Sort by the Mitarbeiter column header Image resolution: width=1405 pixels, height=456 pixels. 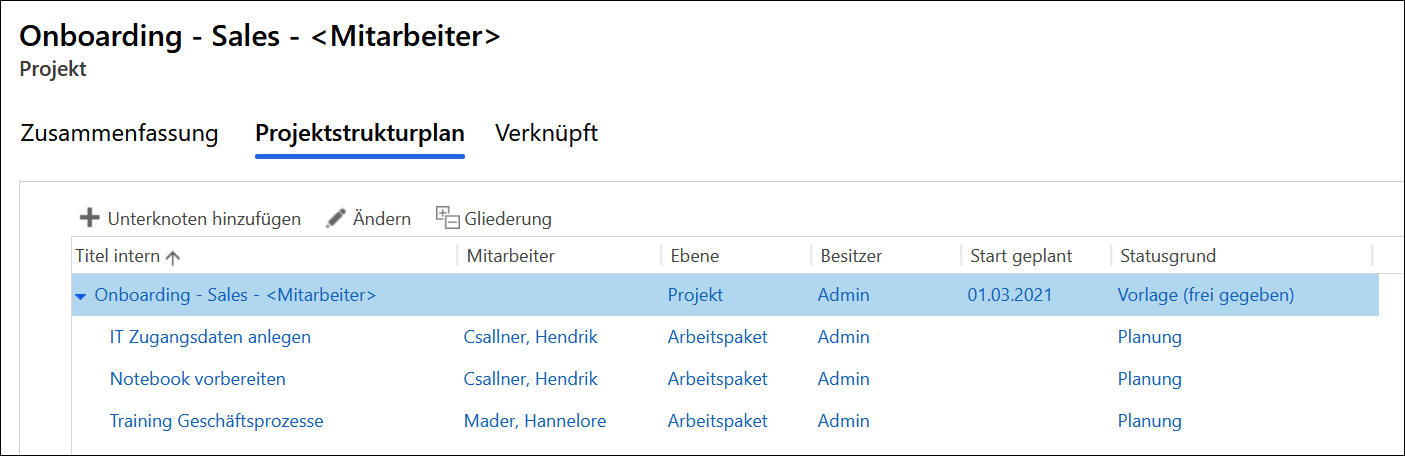tap(511, 256)
